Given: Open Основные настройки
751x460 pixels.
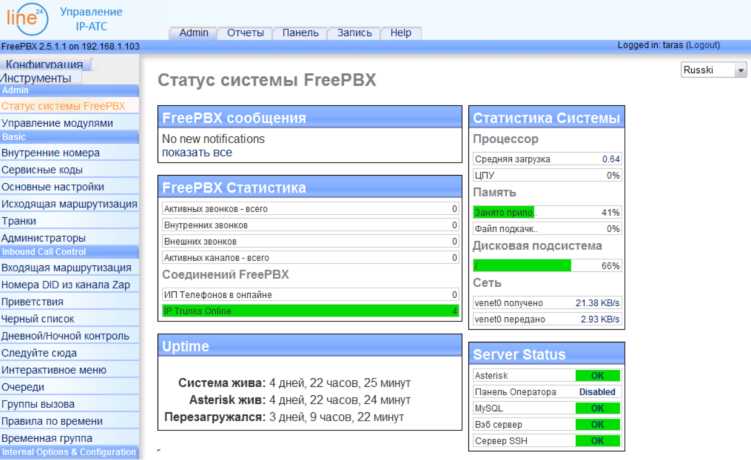Looking at the screenshot, I should tap(53, 187).
